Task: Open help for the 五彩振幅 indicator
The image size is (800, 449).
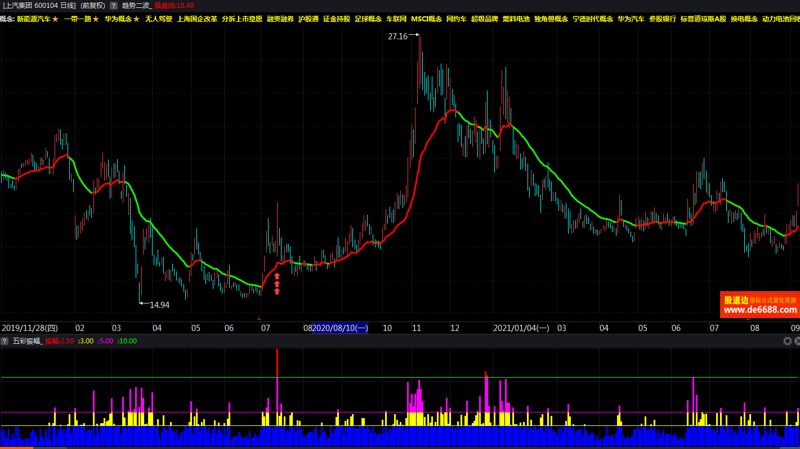Action: [5, 341]
